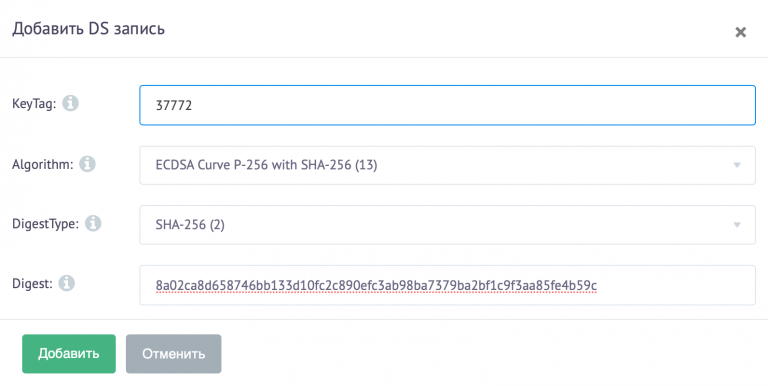The height and width of the screenshot is (386, 768).
Task: Expand the DigestType dropdown arrow
Action: pyautogui.click(x=737, y=225)
